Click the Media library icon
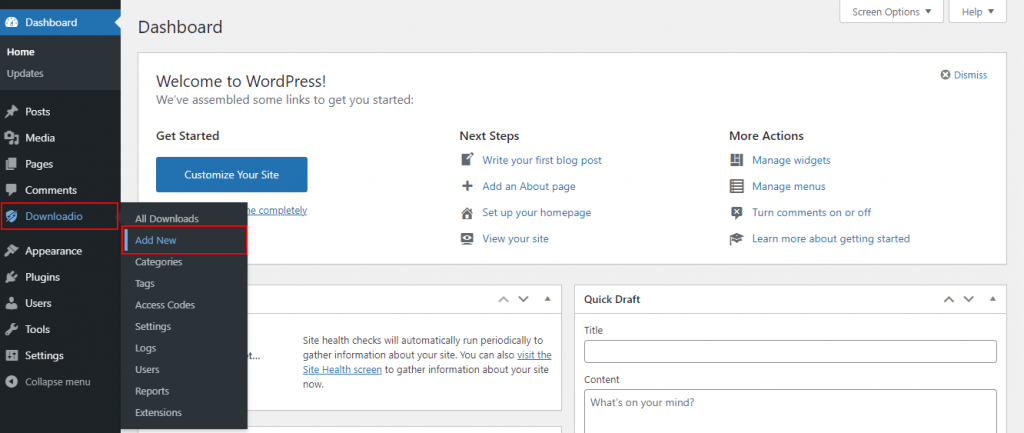Screen dimensions: 1024x433 [x=11, y=138]
